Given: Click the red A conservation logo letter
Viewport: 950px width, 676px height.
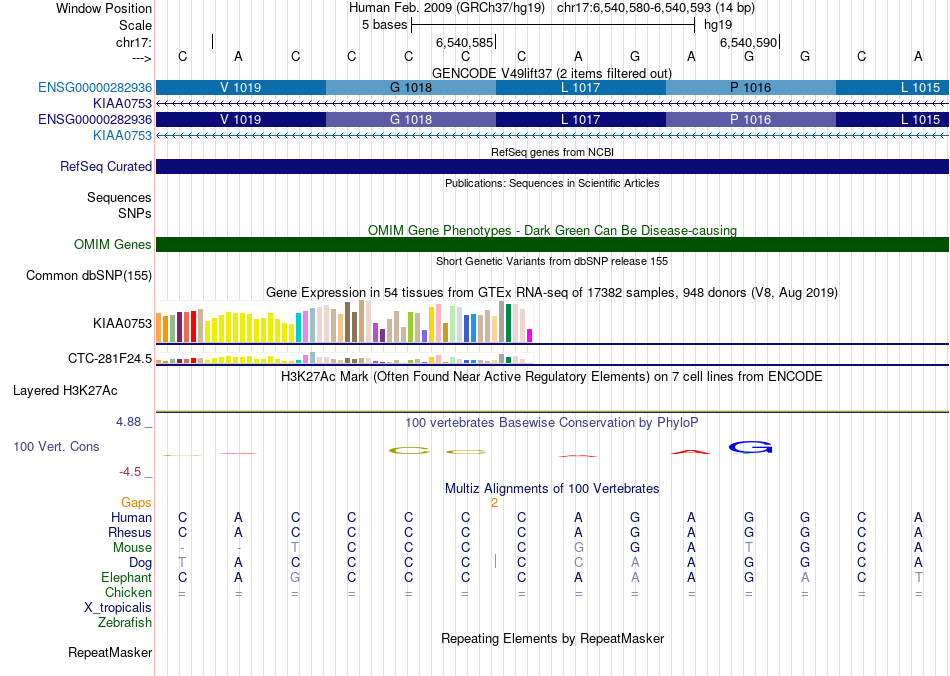Looking at the screenshot, I should coord(691,451).
